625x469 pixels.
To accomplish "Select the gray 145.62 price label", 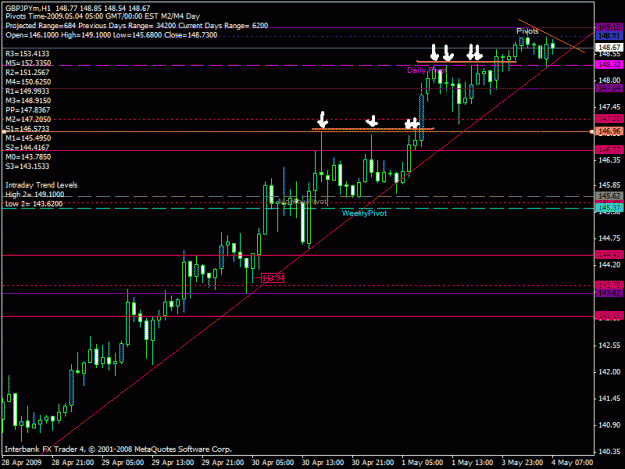I will point(609,196).
